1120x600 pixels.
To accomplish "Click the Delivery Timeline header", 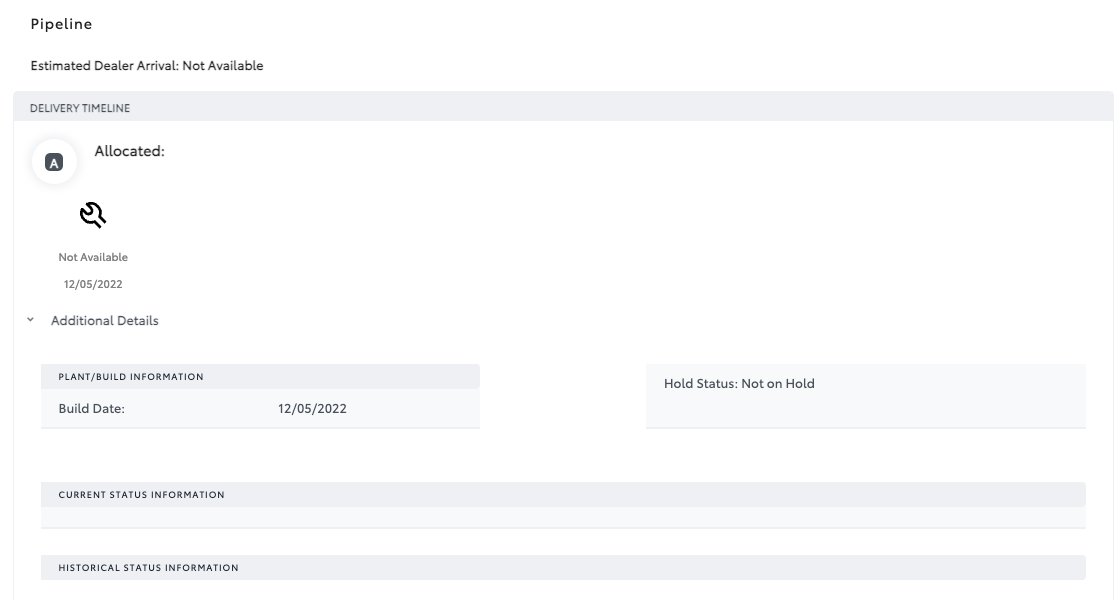I will (80, 107).
